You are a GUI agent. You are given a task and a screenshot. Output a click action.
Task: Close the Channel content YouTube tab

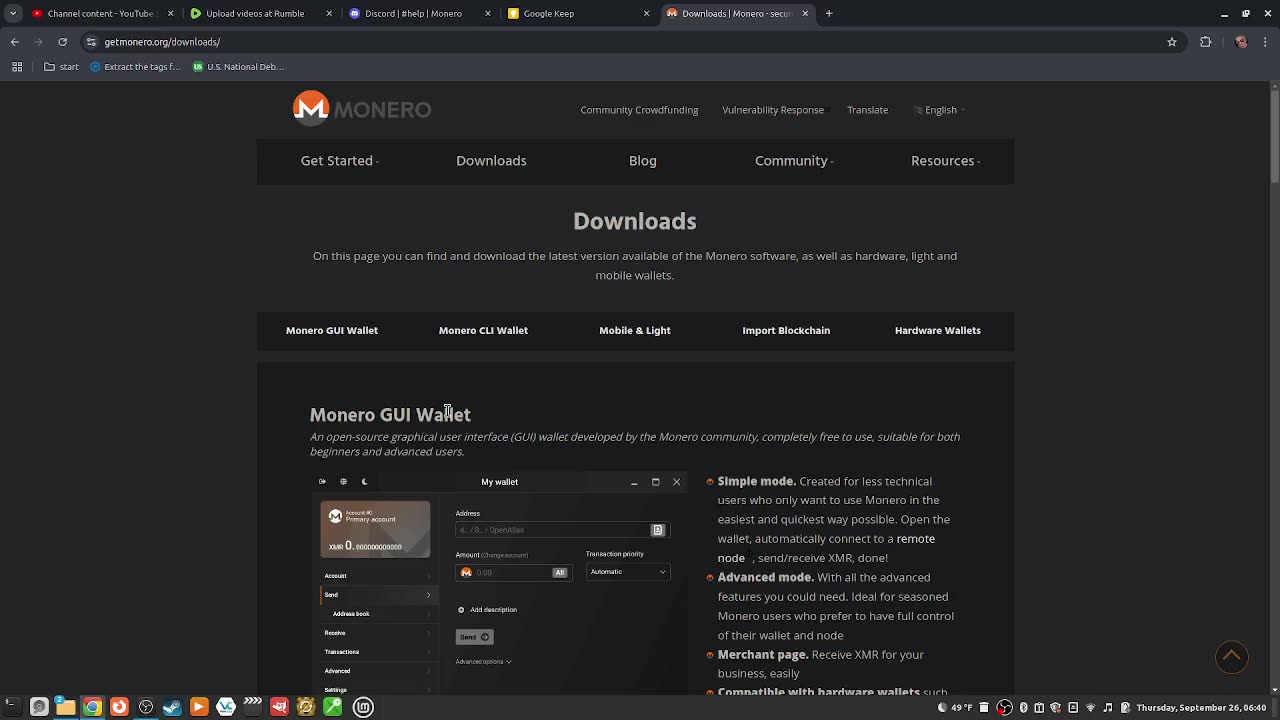[x=170, y=14]
